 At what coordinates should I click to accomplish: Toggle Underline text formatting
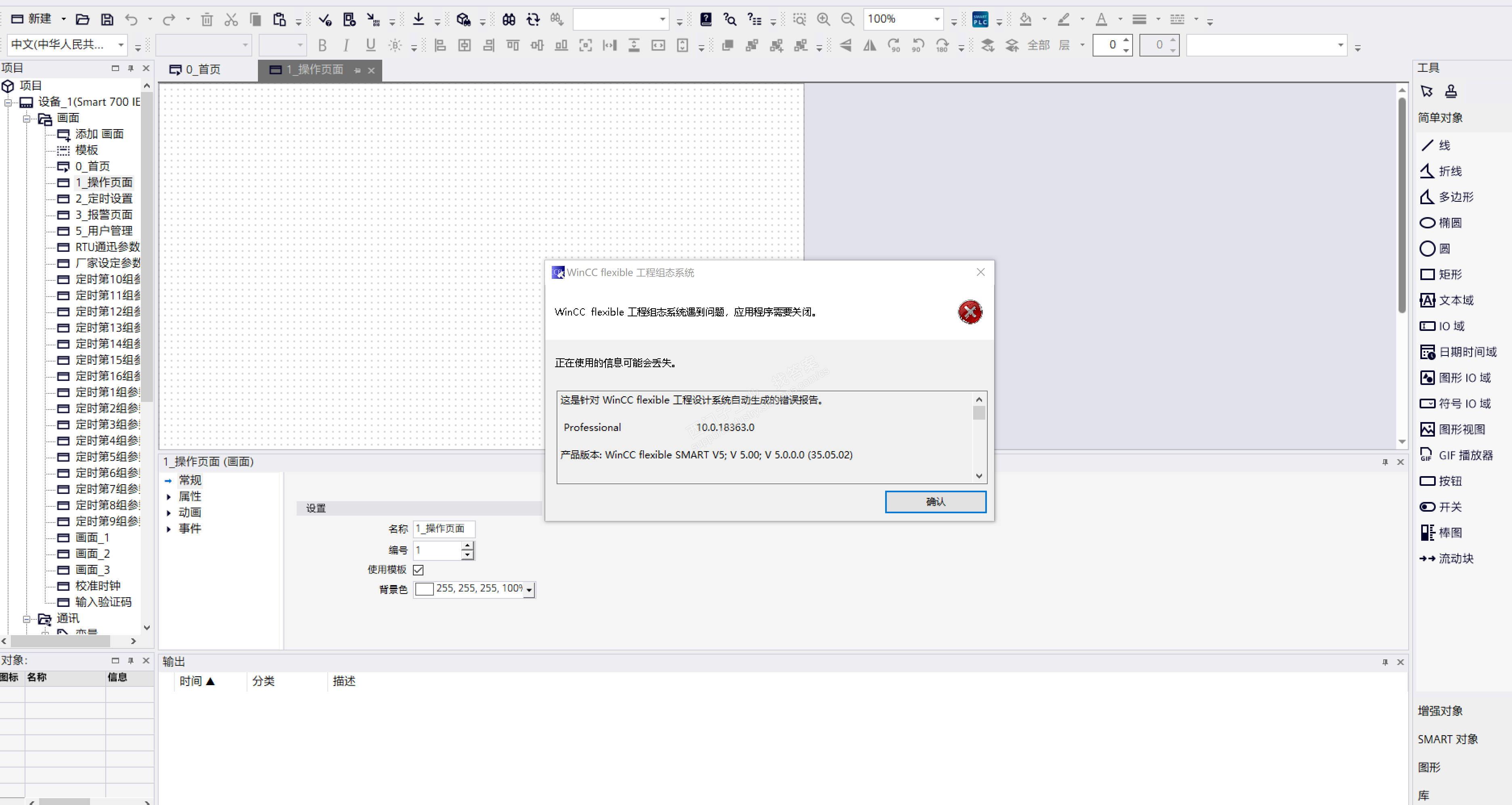371,45
